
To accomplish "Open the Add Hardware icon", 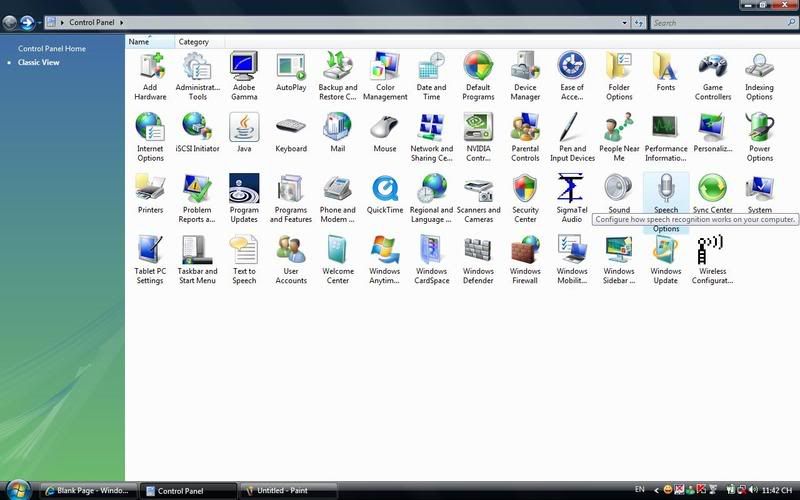I will click(151, 76).
